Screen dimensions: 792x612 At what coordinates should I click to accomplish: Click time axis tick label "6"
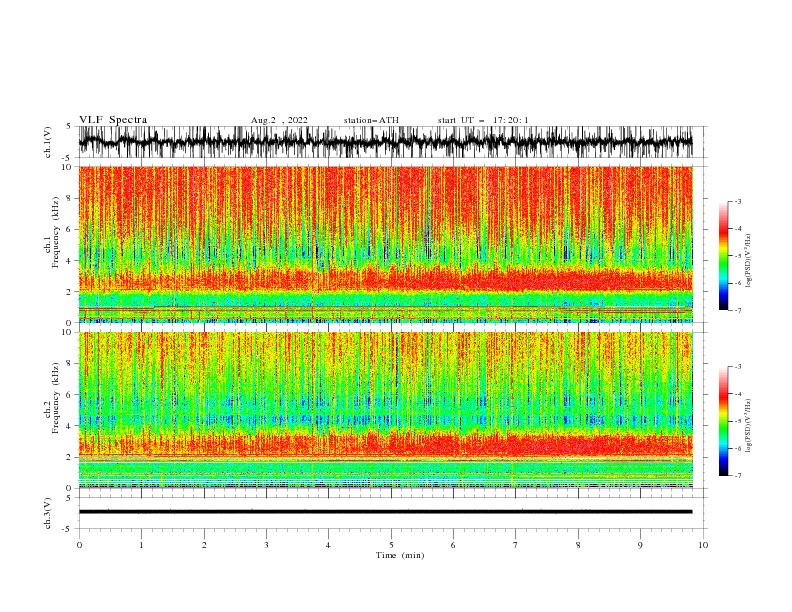pos(453,545)
